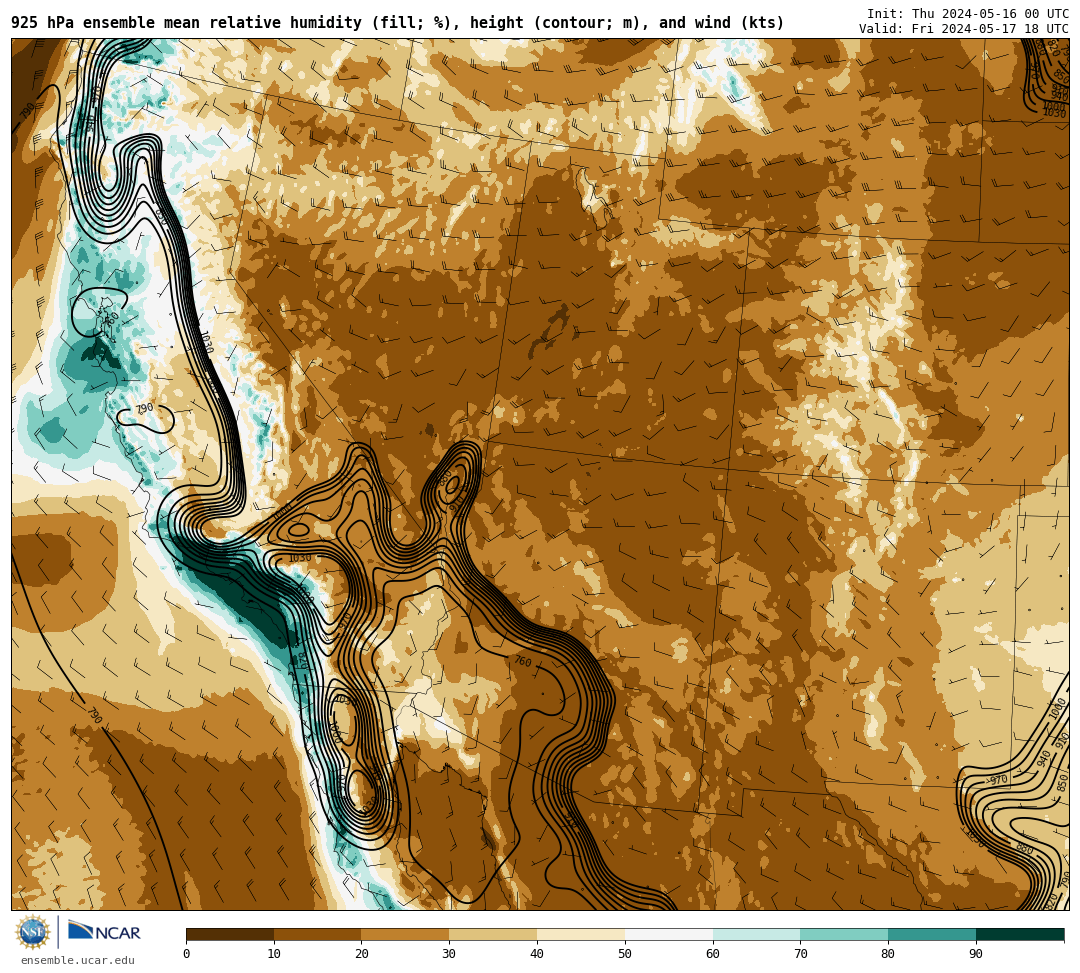The image size is (1080, 973).
Task: Pick the 20–30% orange-brown colorbar segment
Action: click(405, 934)
